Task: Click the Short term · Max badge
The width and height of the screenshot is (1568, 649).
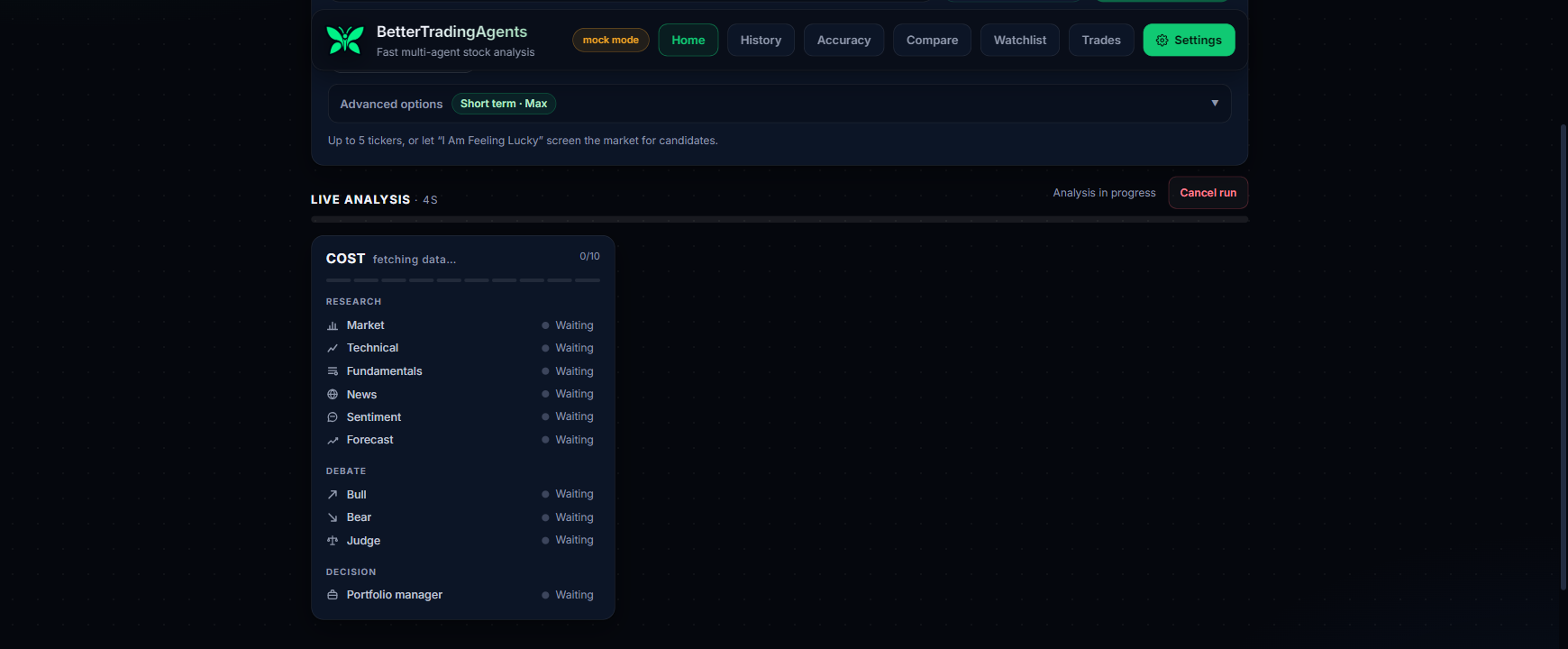Action: 504,104
